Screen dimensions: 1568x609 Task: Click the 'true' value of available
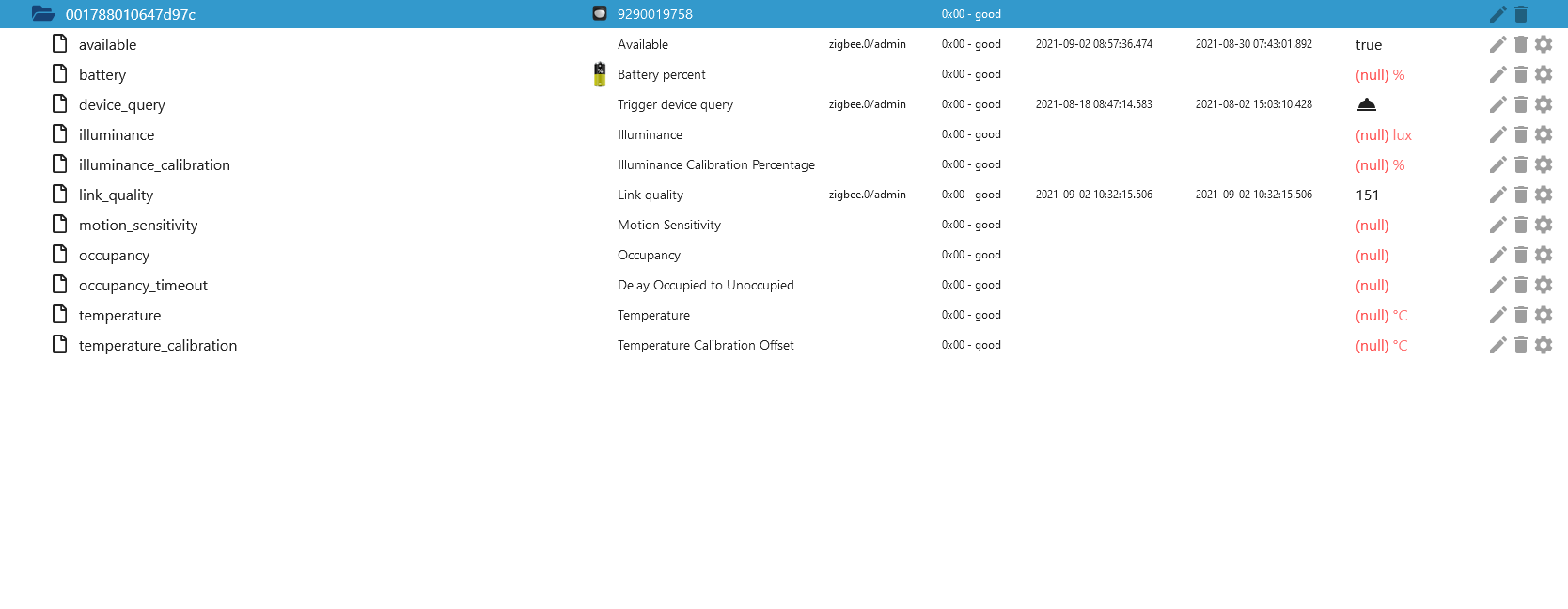(x=1369, y=45)
